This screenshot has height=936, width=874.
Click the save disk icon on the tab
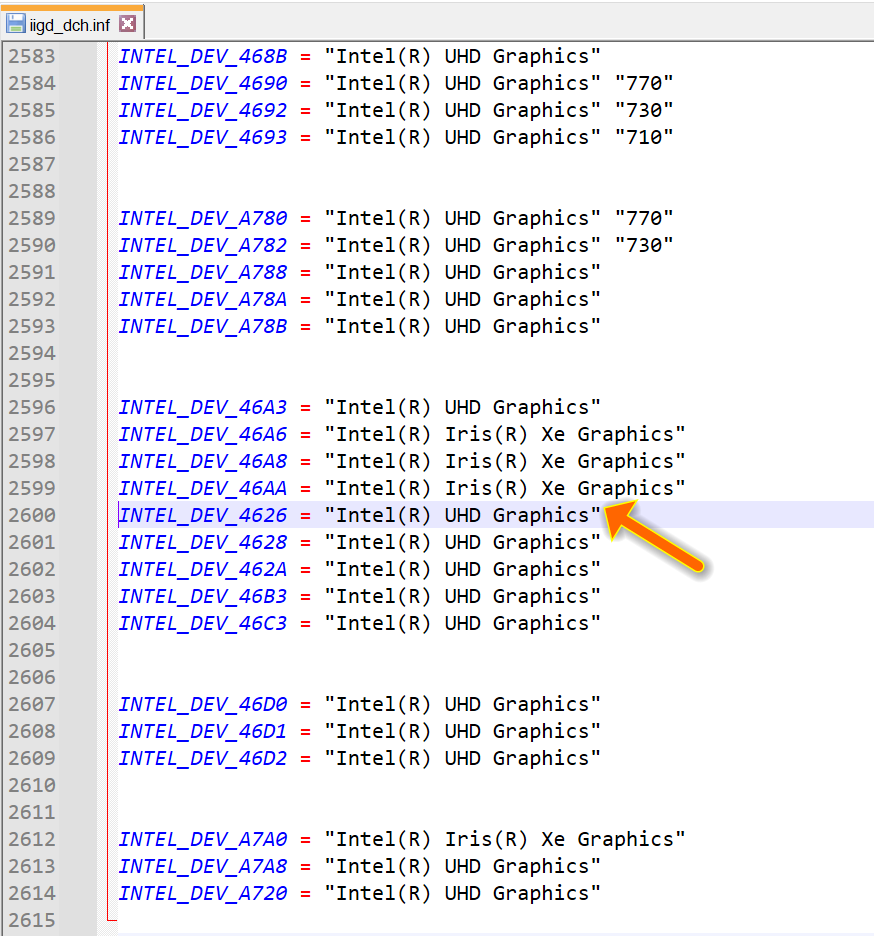(16, 24)
